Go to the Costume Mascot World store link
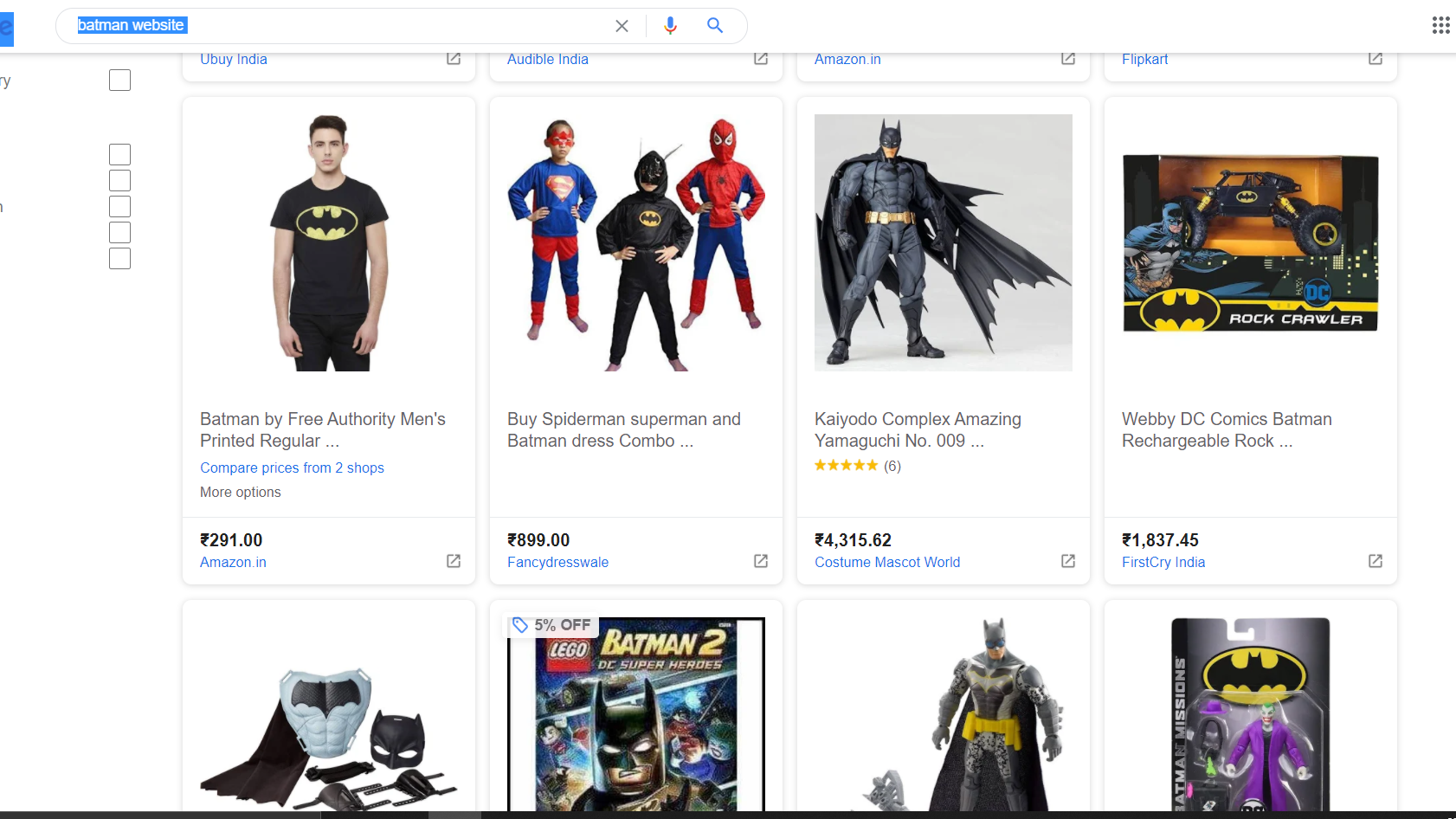 887,562
